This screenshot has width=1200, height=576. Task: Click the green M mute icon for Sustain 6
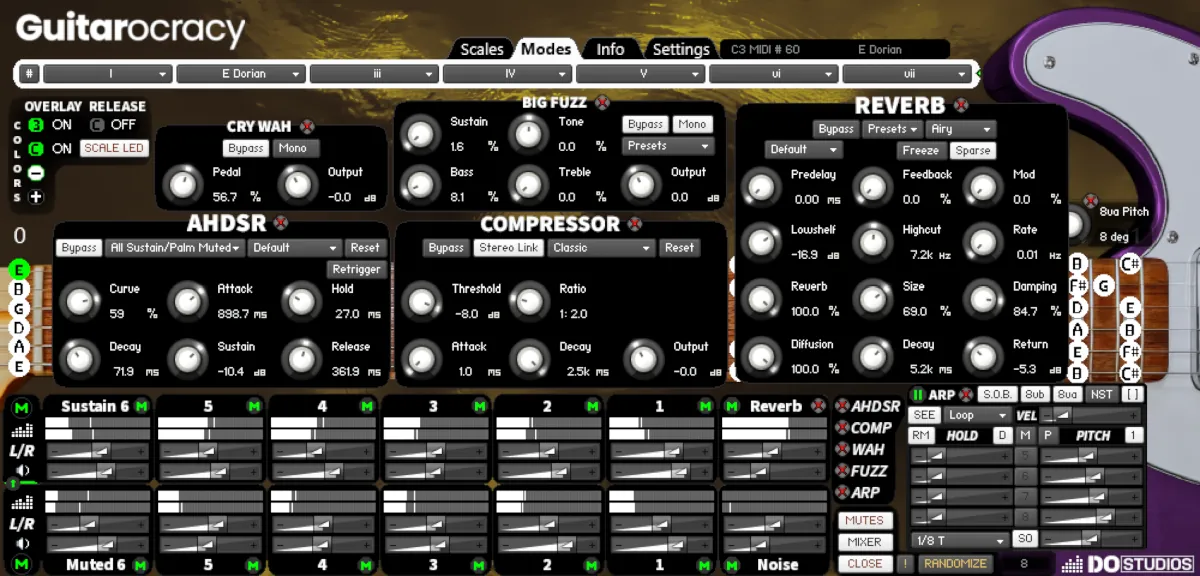coord(141,406)
